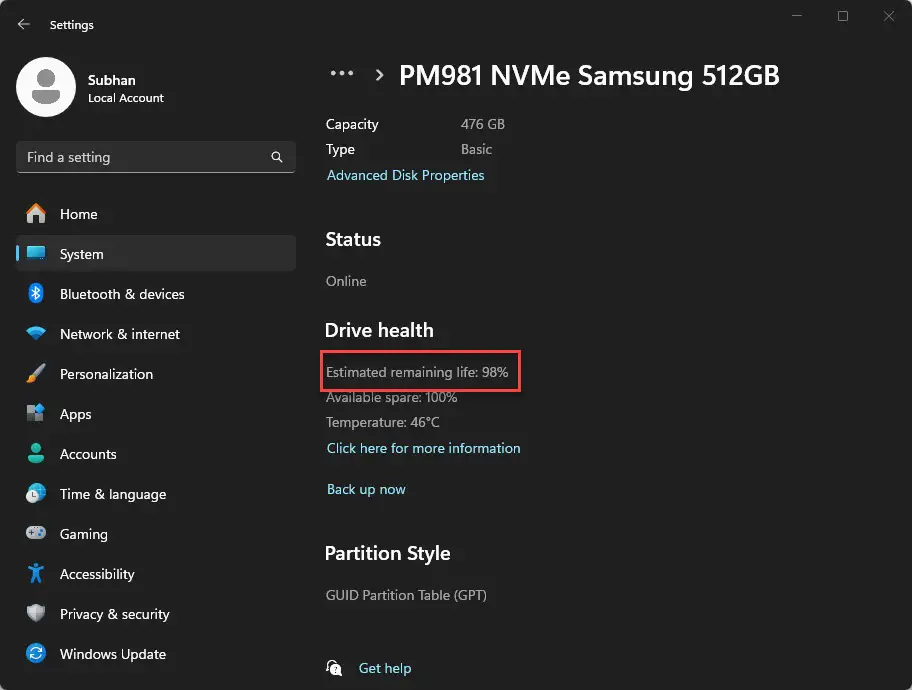Start backup via 'Back up now'
Image resolution: width=912 pixels, height=690 pixels.
pyautogui.click(x=366, y=489)
